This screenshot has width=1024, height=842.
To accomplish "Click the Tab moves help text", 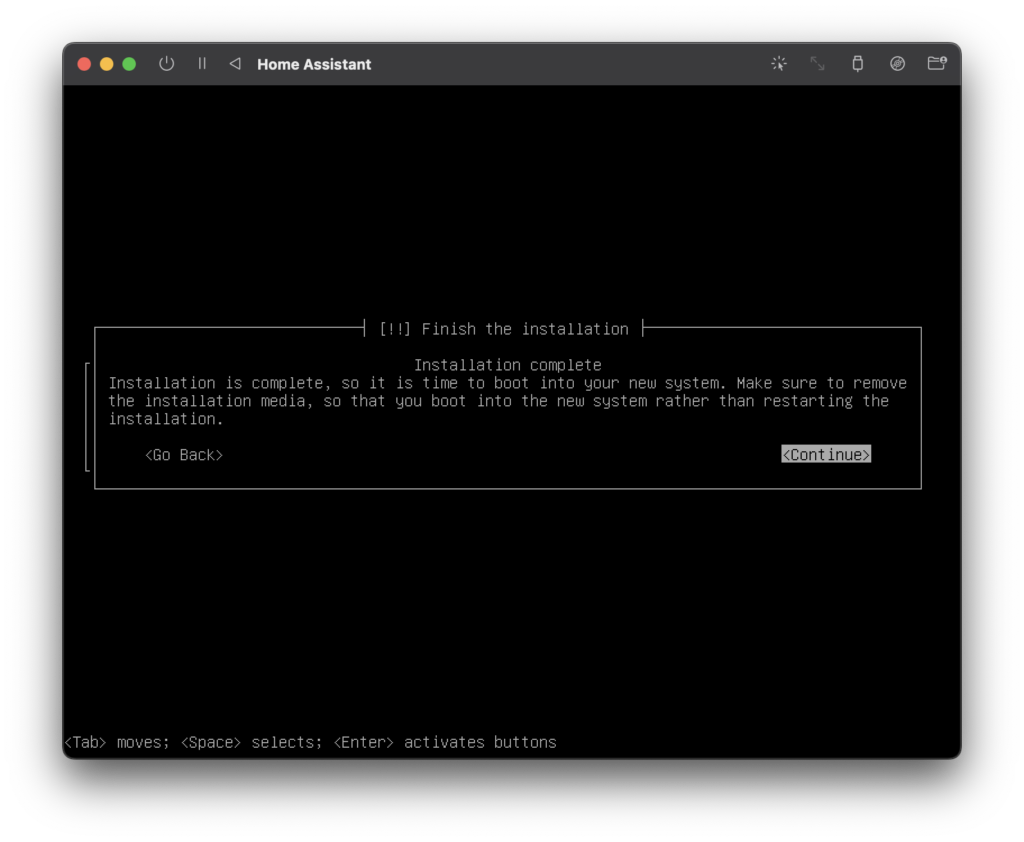I will pos(310,742).
